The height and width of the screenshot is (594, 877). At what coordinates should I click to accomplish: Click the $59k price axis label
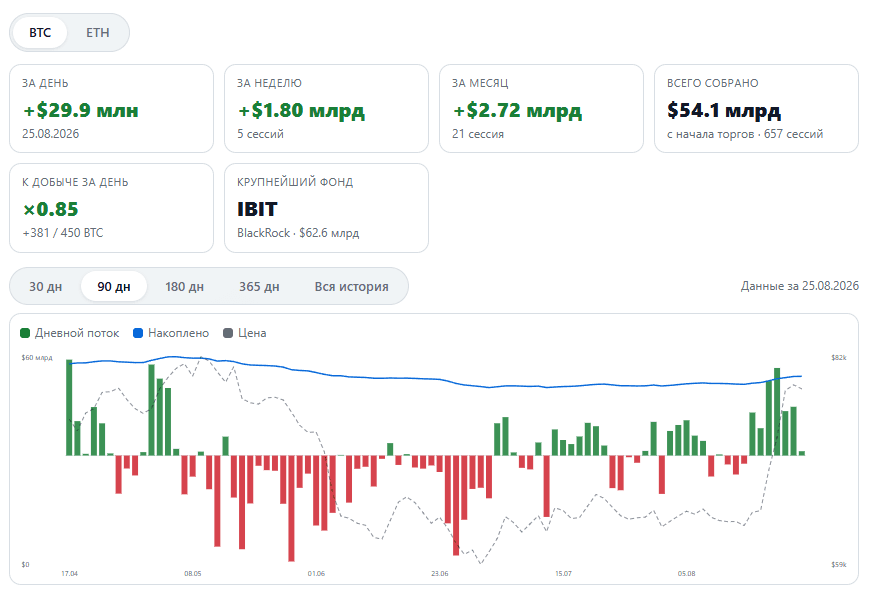click(x=839, y=564)
